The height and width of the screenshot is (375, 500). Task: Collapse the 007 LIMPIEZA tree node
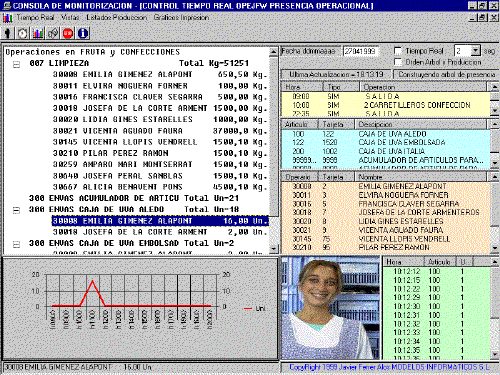[x=16, y=64]
